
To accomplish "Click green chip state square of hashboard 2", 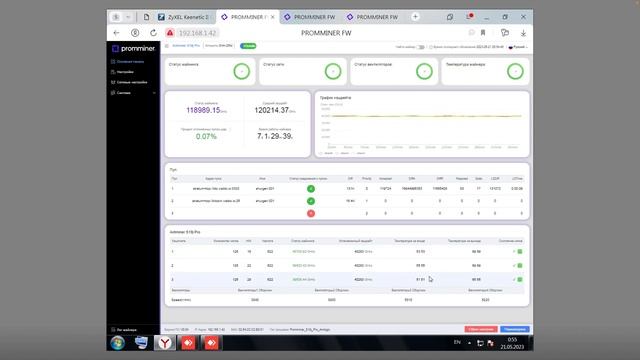I will tap(520, 265).
